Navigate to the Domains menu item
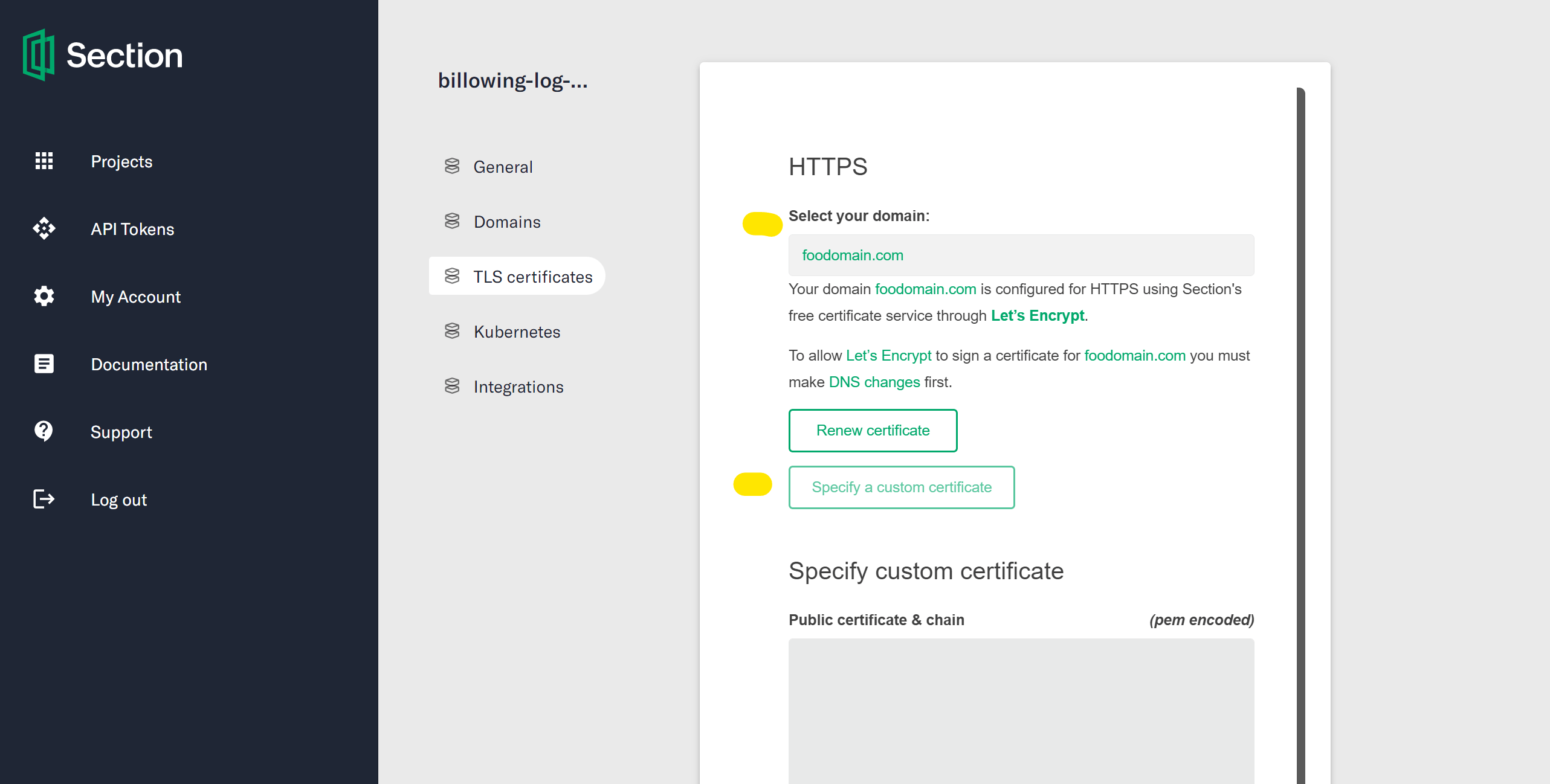1550x784 pixels. [x=508, y=222]
